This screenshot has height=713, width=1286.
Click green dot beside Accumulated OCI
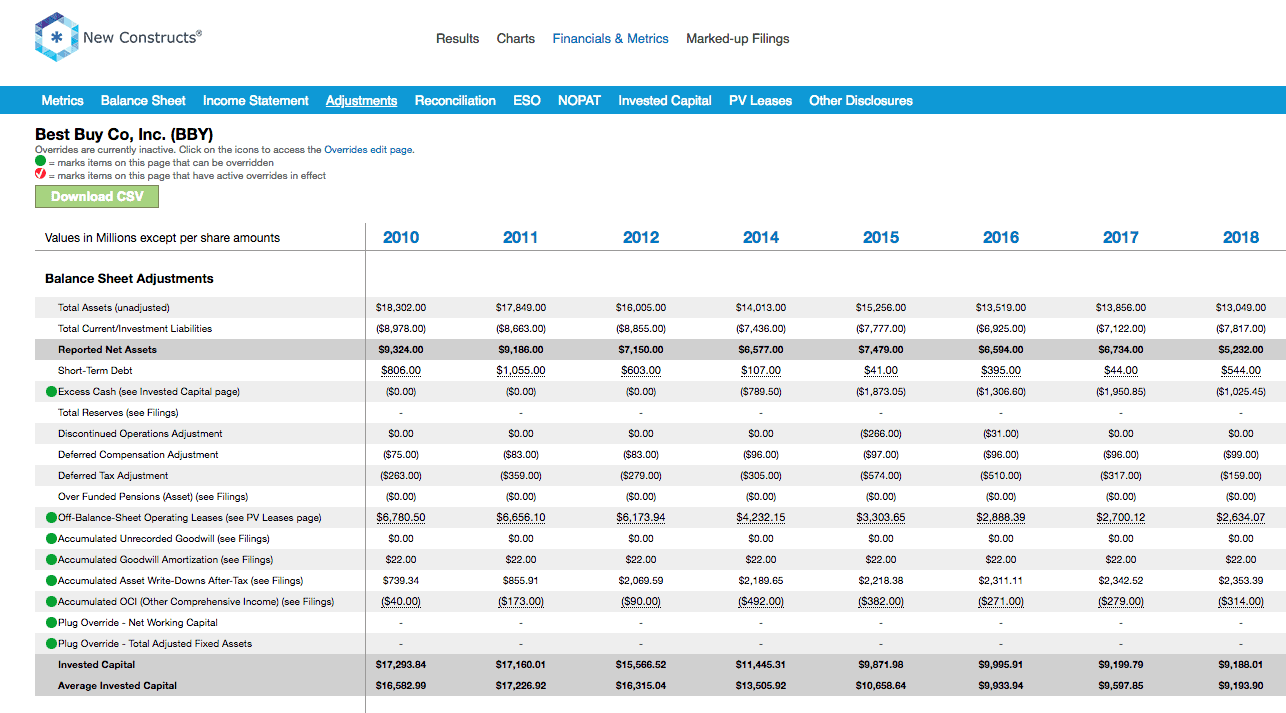52,602
